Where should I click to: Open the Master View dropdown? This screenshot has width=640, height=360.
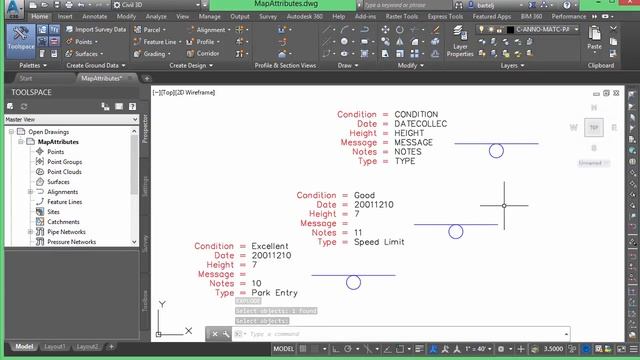[x=71, y=119]
